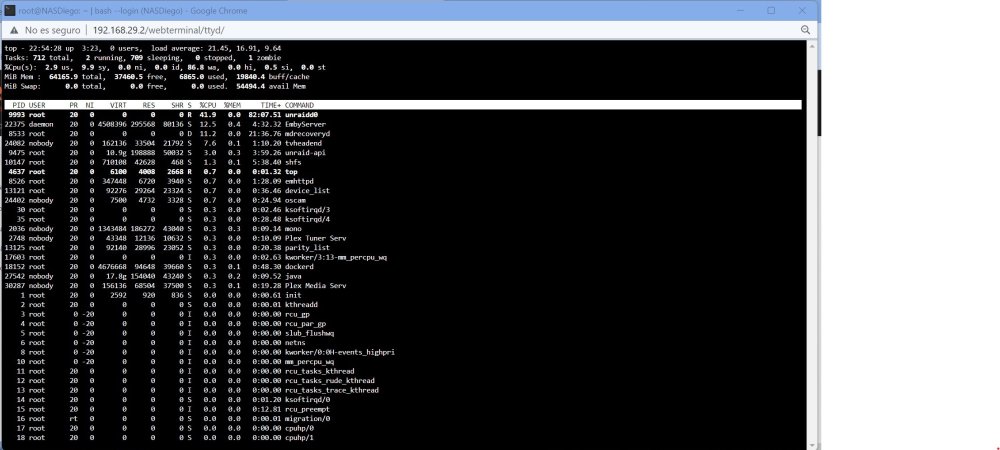1000x450 pixels.
Task: Select the oscam process name
Action: pos(295,200)
